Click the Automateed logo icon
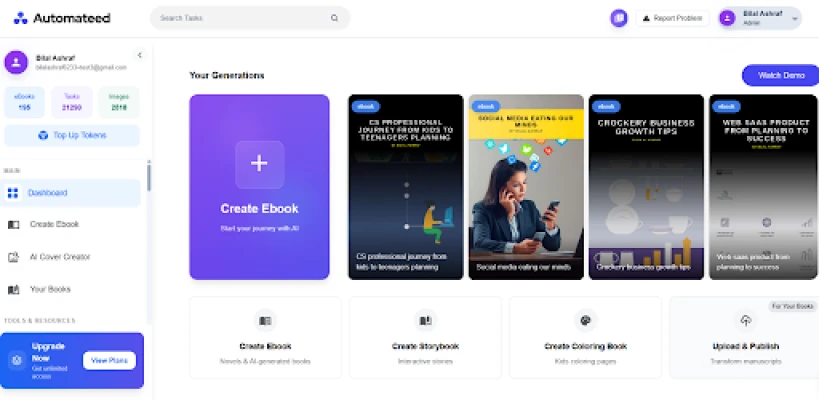This screenshot has width=819, height=400. tap(20, 18)
